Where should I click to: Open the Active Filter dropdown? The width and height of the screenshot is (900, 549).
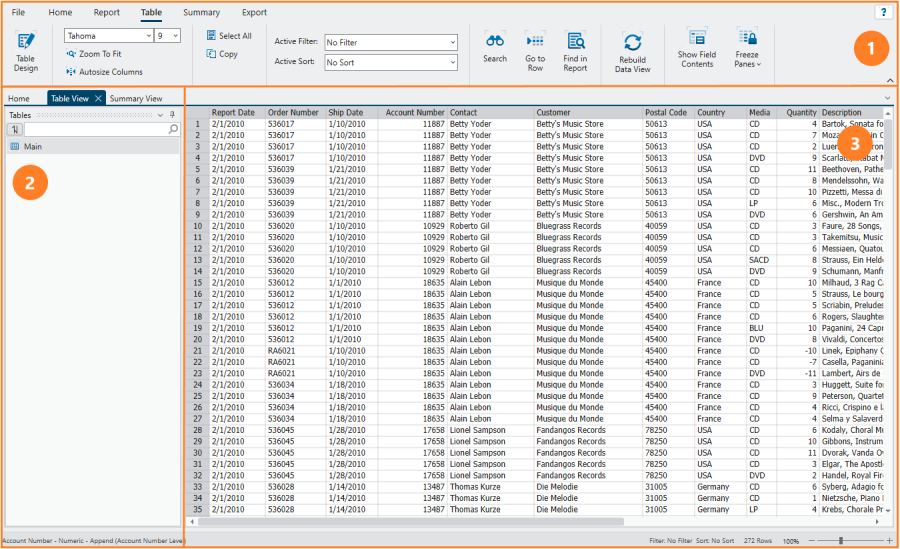coord(452,43)
